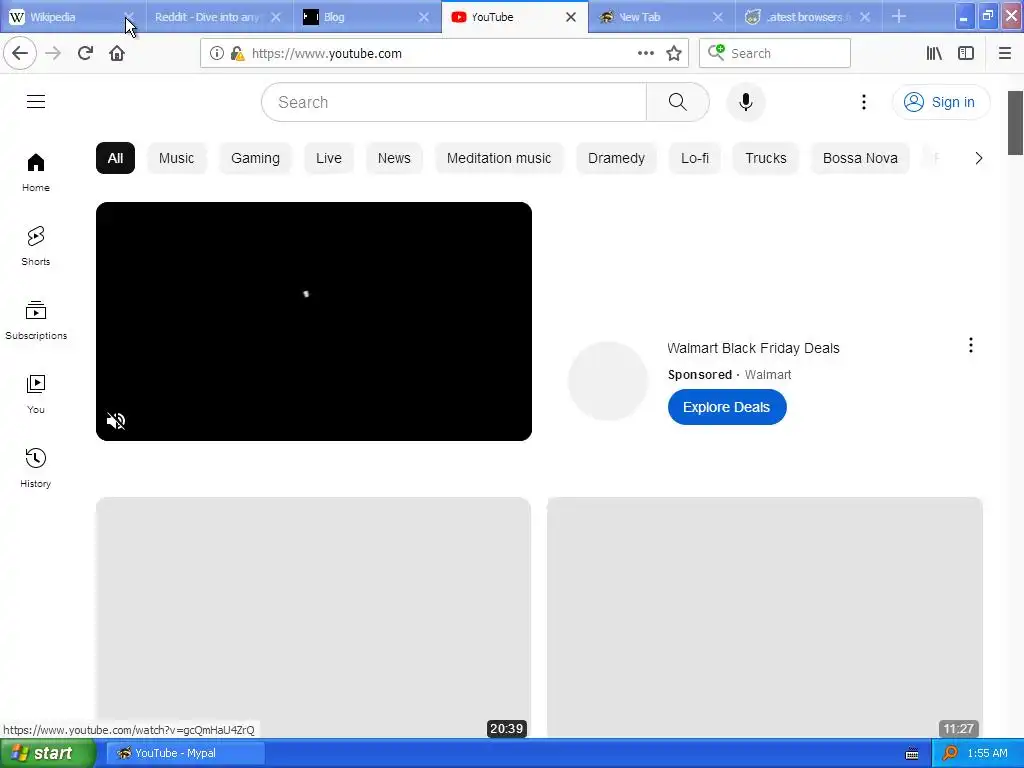Click YouTube - Mypal taskbar button
Screen dimensions: 1024x768
[x=185, y=753]
